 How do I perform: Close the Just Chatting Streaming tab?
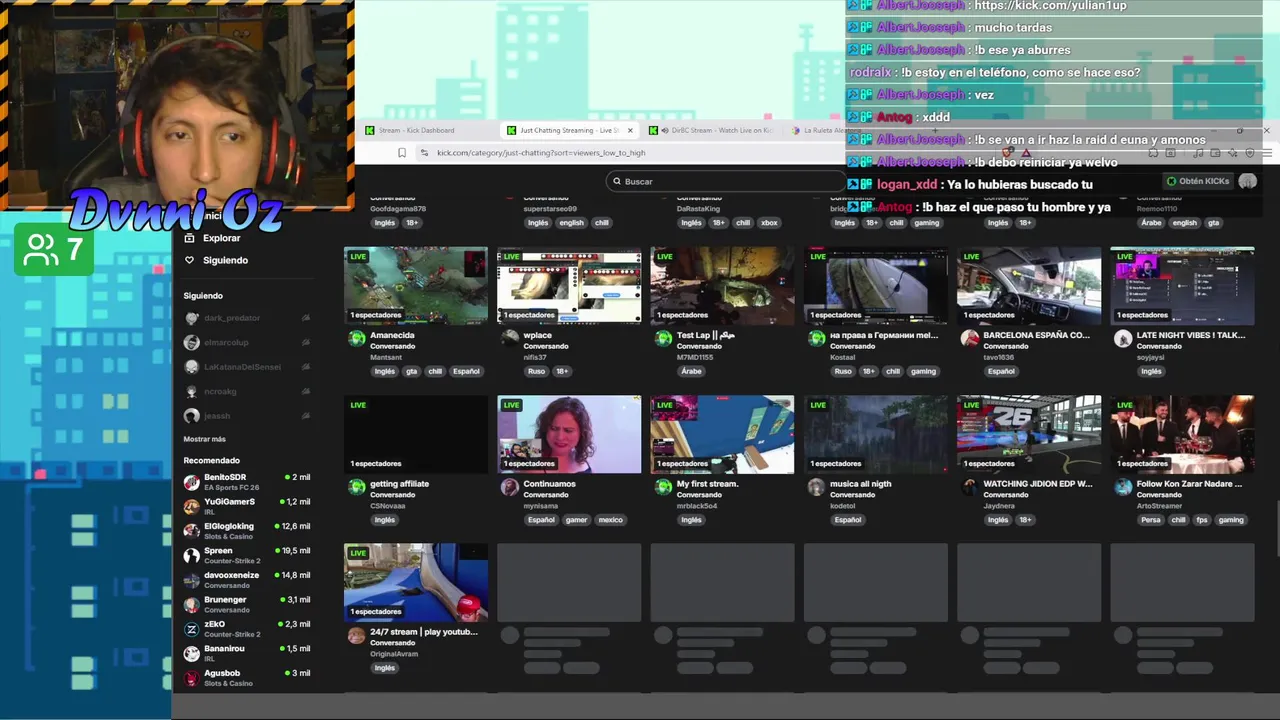[x=630, y=130]
